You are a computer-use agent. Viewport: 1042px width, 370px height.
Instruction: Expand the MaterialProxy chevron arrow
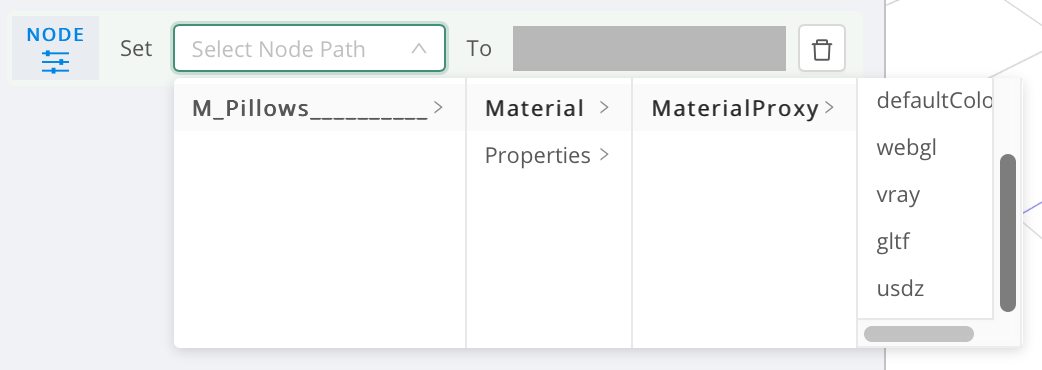click(x=829, y=107)
